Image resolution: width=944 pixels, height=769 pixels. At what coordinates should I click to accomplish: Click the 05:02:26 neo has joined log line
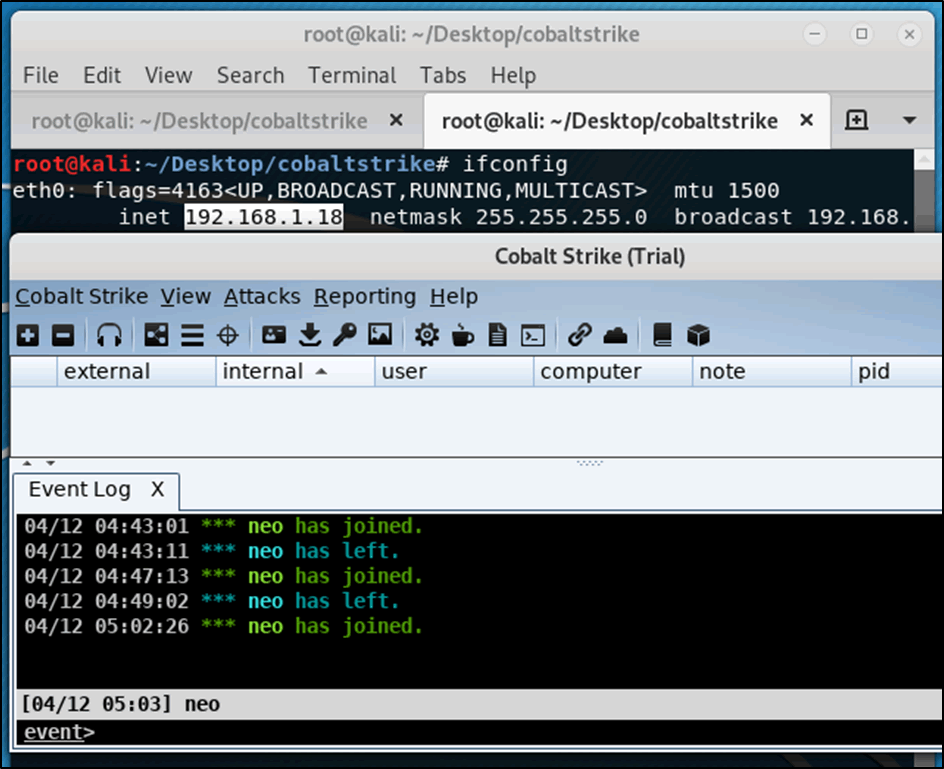pos(223,626)
